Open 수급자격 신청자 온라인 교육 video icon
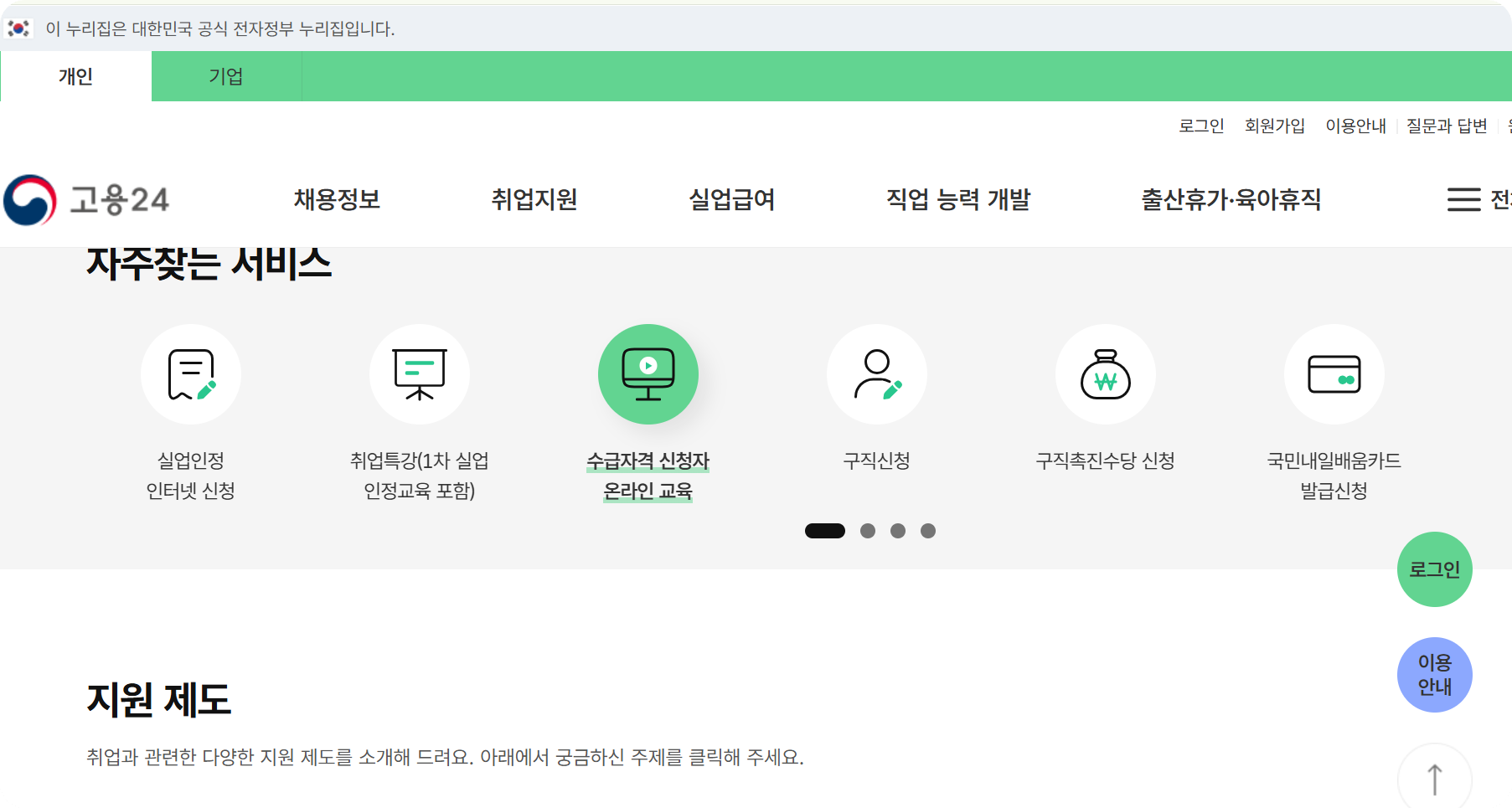The image size is (1512, 808). (x=648, y=374)
